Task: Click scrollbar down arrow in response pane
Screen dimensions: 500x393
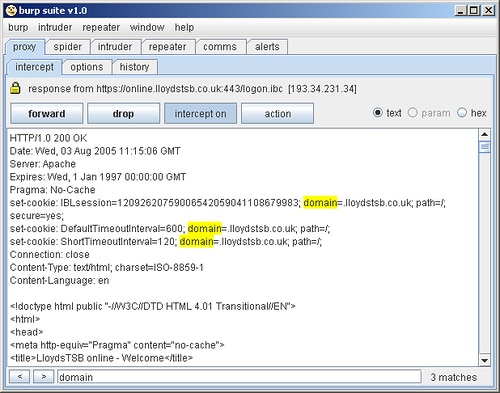Action: tap(485, 360)
